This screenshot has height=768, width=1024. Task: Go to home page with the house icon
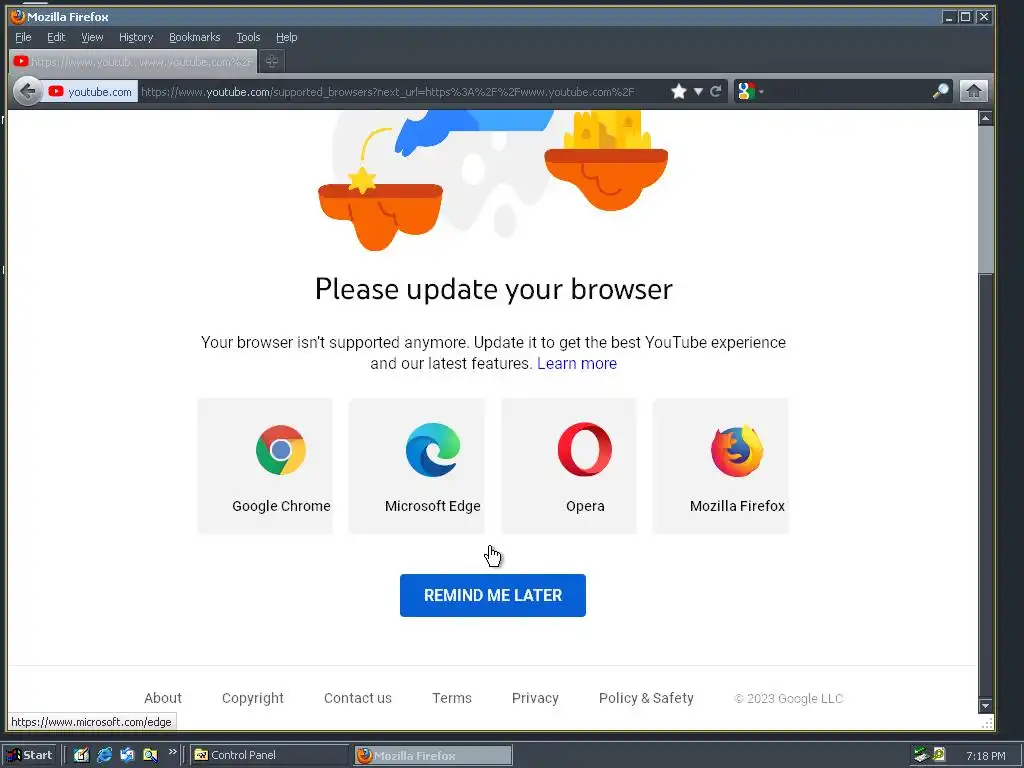(973, 91)
